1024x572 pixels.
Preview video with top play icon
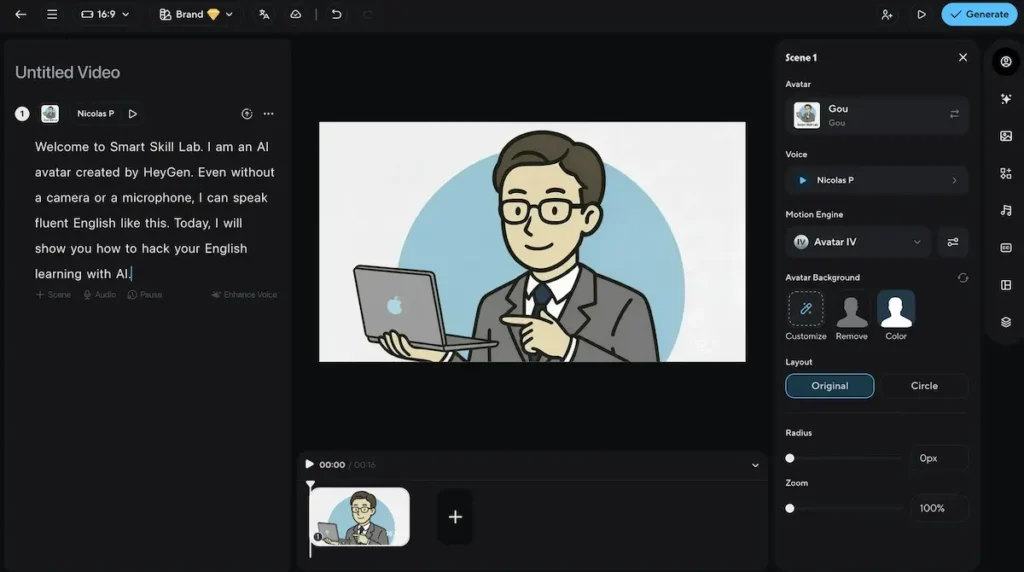921,14
